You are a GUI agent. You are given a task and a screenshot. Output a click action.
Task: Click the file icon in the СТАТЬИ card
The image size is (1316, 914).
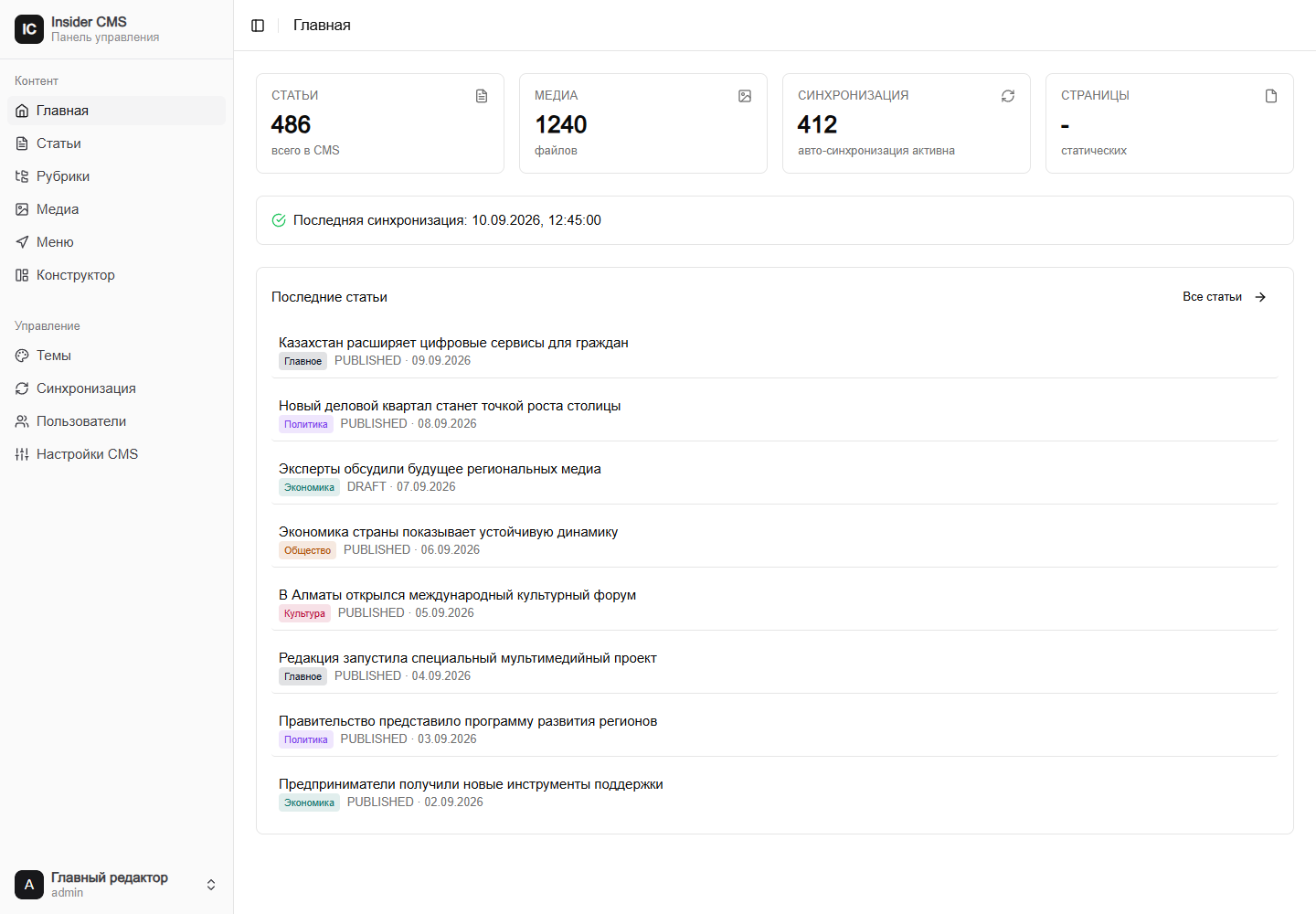[x=482, y=96]
